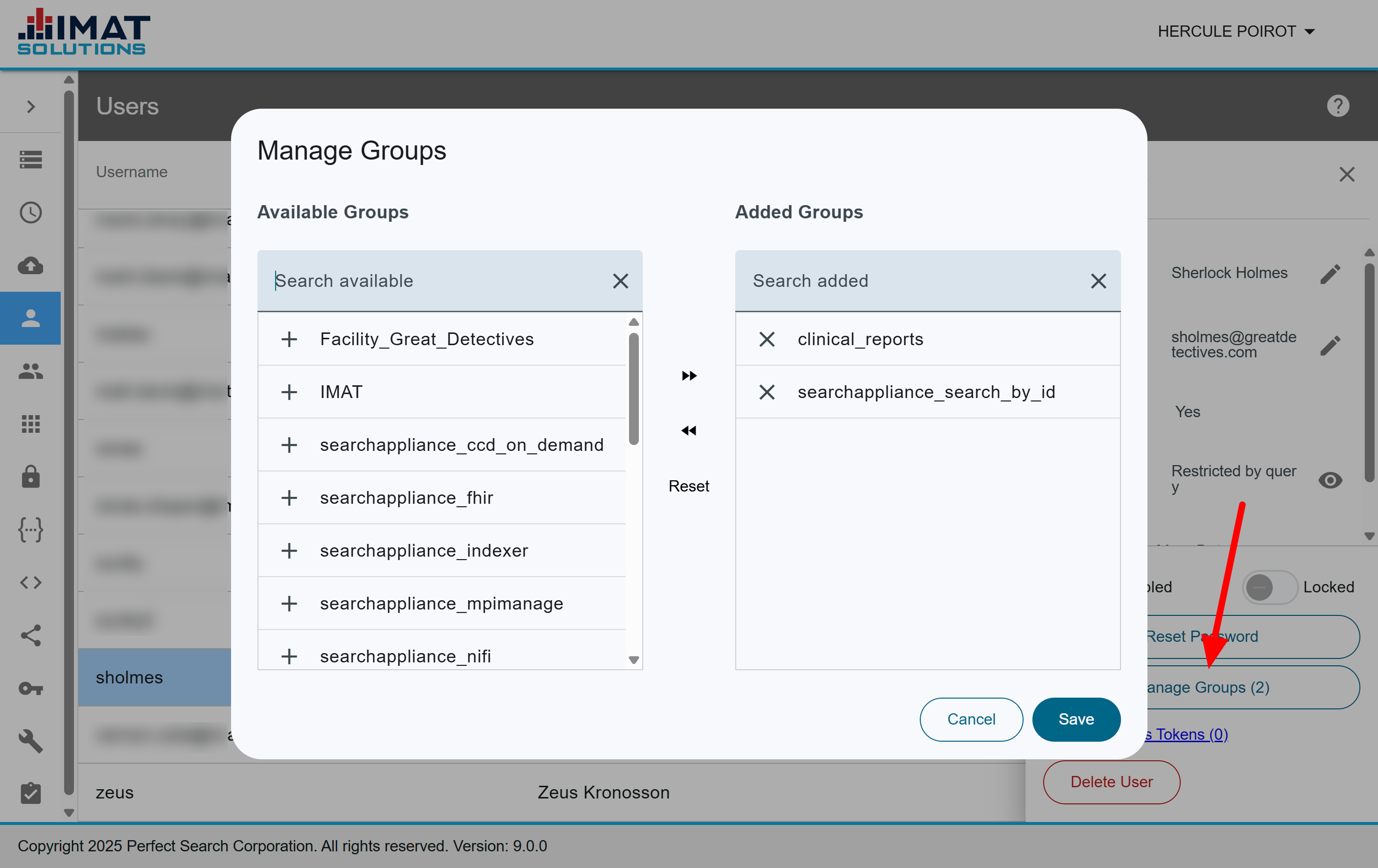Open the key icon in the sidebar

pyautogui.click(x=31, y=688)
